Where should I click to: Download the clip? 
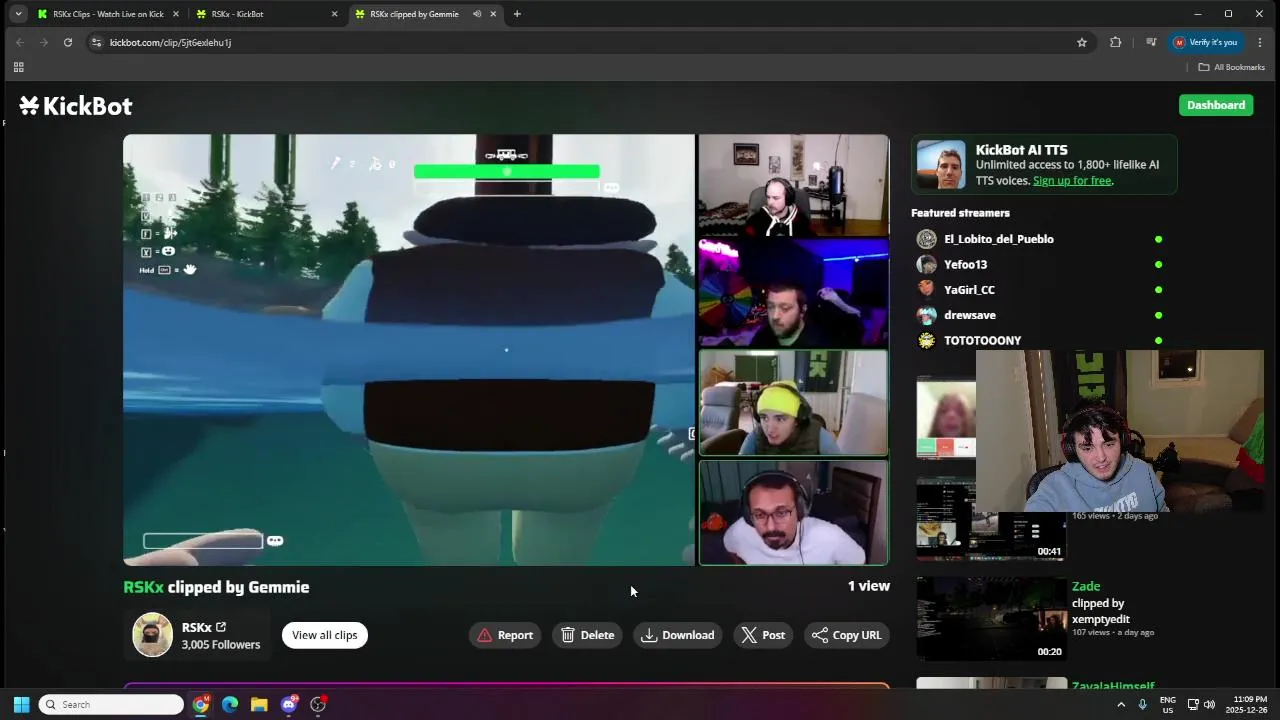pos(678,635)
